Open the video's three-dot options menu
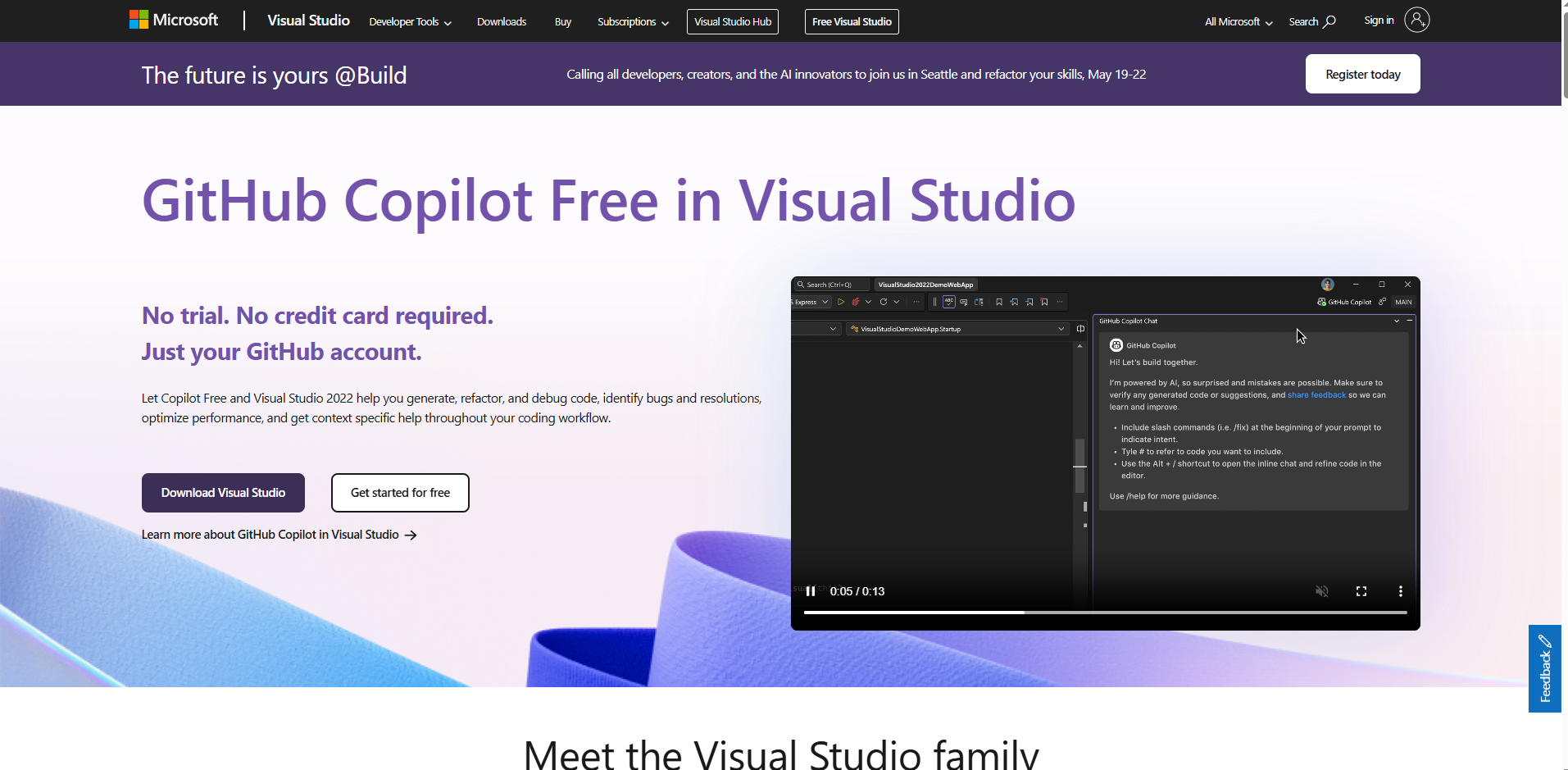Screen dimensions: 1568x770 click(1400, 591)
